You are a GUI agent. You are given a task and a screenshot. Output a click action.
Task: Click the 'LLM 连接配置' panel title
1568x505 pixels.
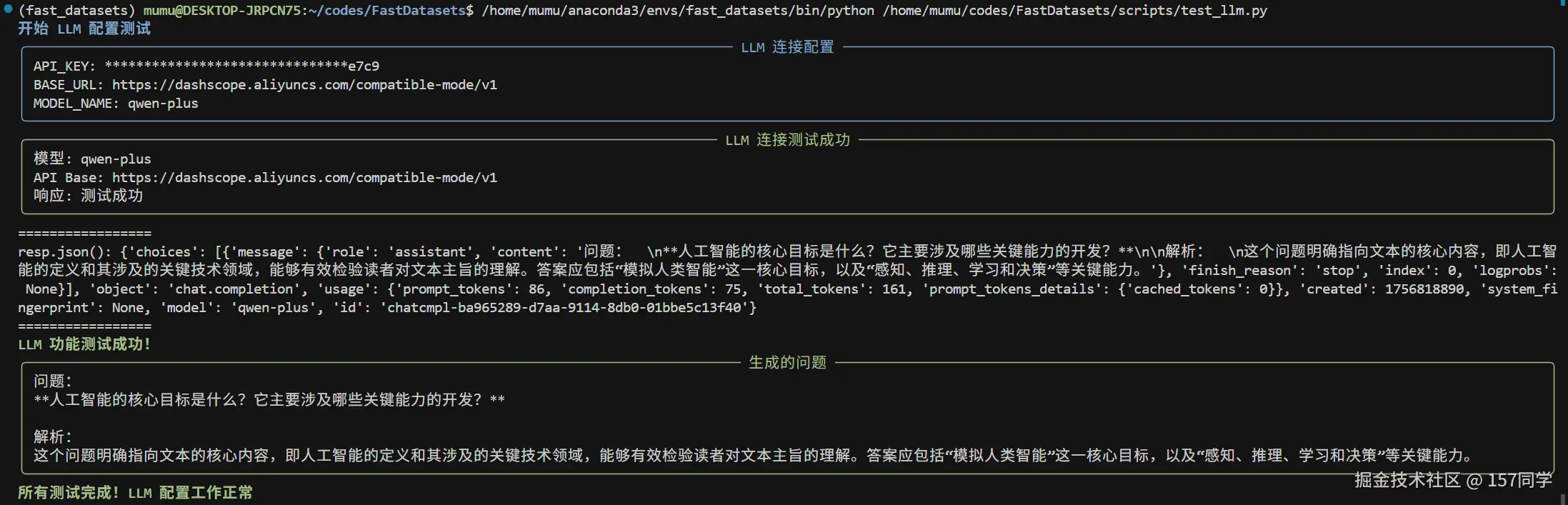tap(787, 47)
